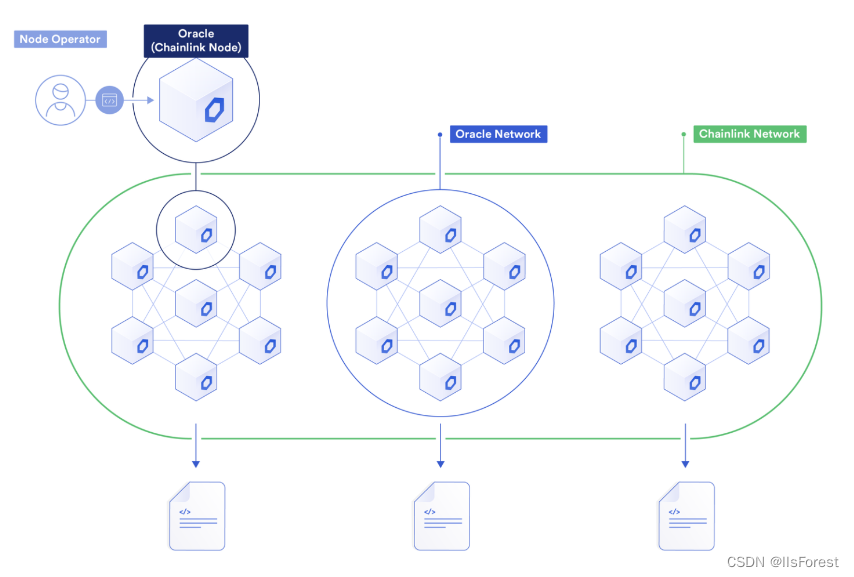Toggle the highlighted node inside the magnified circle

pyautogui.click(x=196, y=228)
